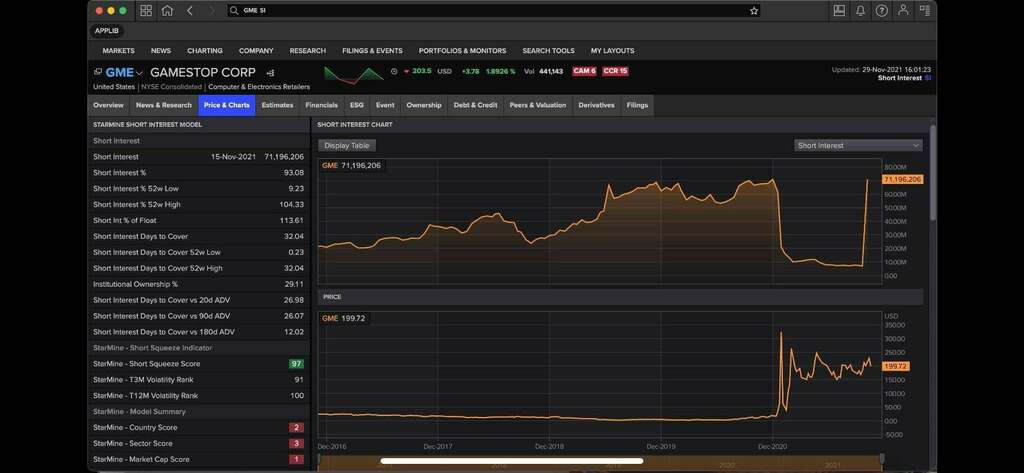Switch to the Estimates tab

click(x=278, y=105)
